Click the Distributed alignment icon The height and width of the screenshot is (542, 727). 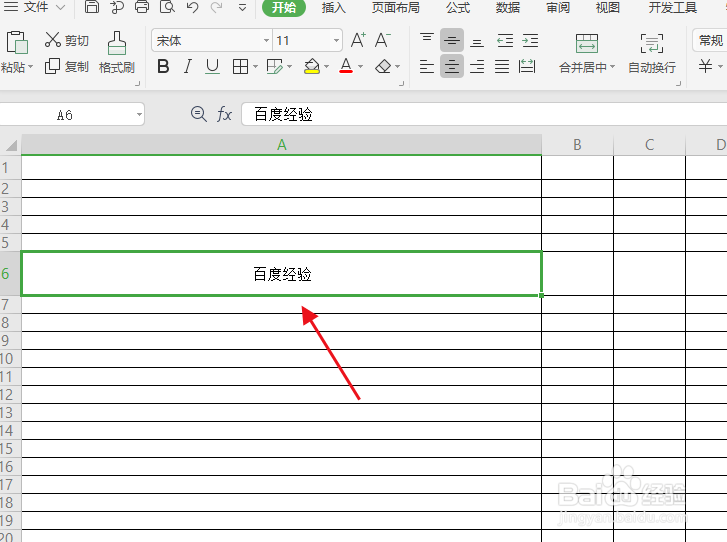click(527, 66)
